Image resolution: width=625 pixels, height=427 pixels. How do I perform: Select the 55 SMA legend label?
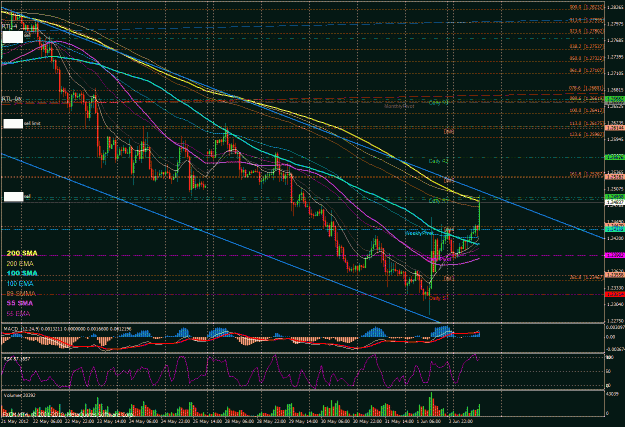click(20, 303)
